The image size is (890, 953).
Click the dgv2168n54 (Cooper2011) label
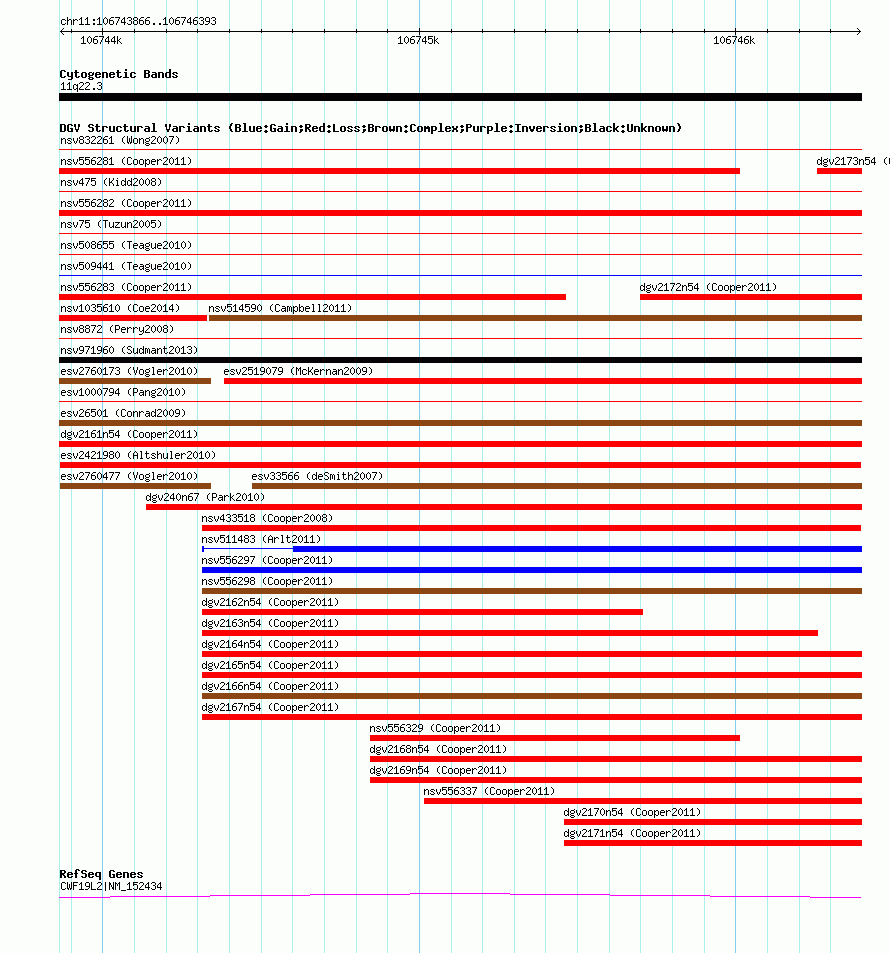pos(438,749)
